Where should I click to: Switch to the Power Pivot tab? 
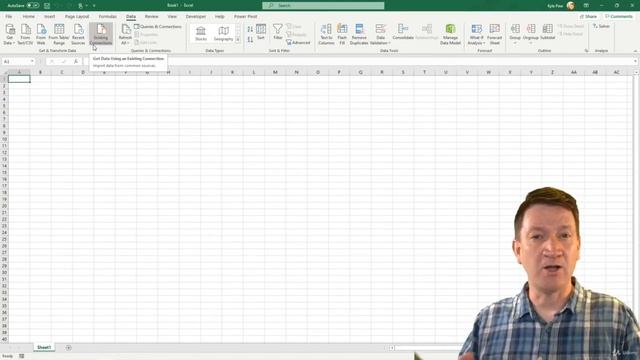tap(245, 16)
